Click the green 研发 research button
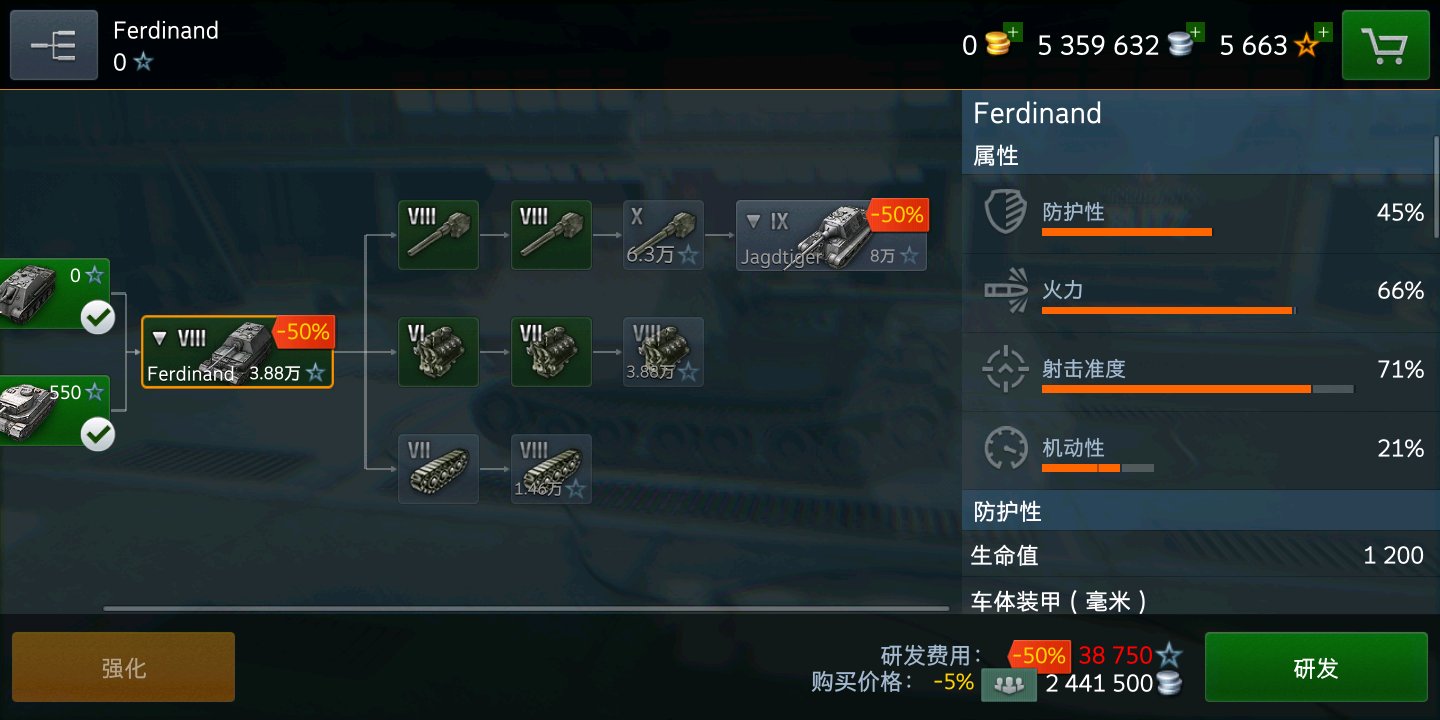 click(x=1316, y=667)
